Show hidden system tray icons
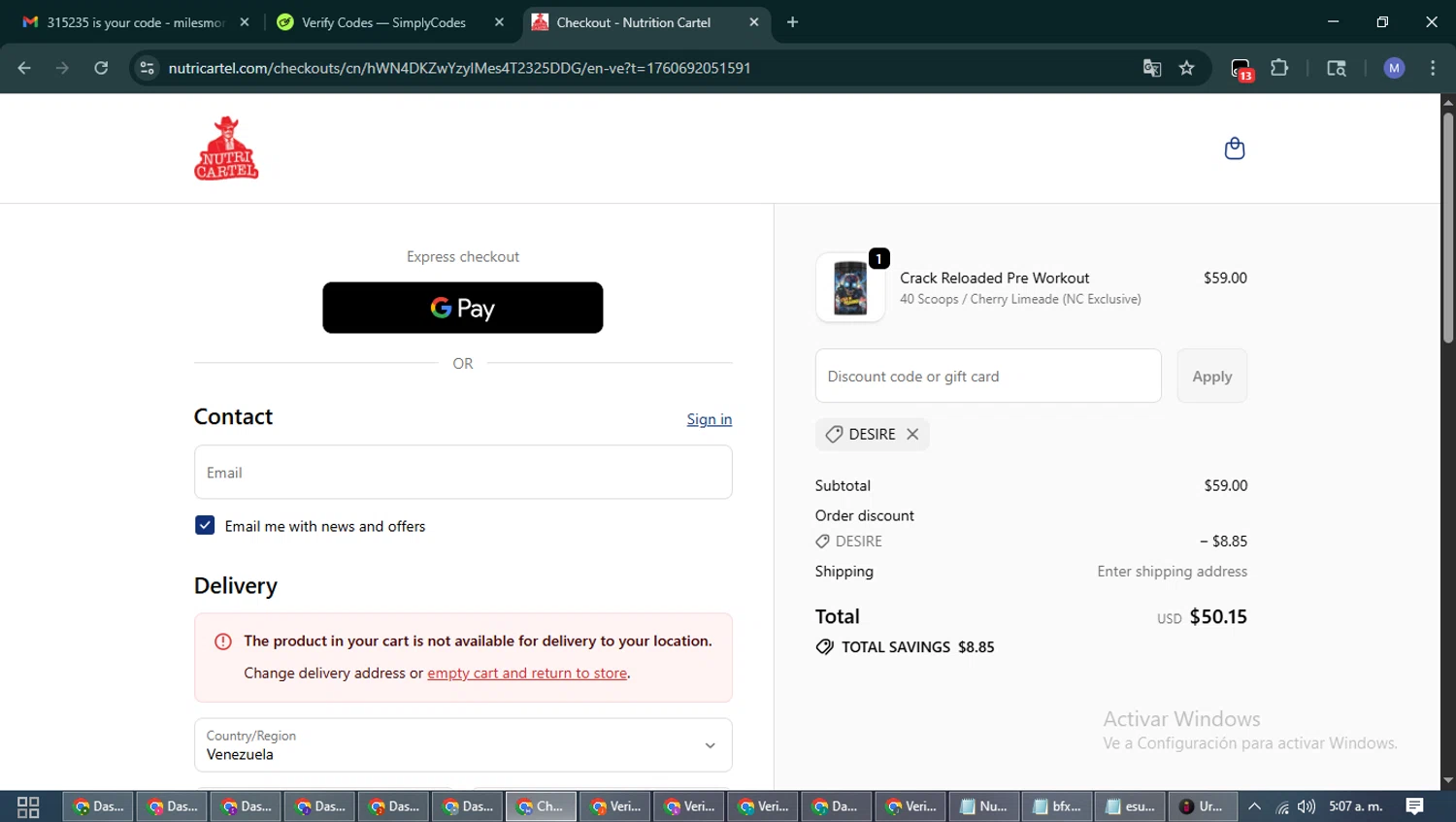 coord(1254,806)
